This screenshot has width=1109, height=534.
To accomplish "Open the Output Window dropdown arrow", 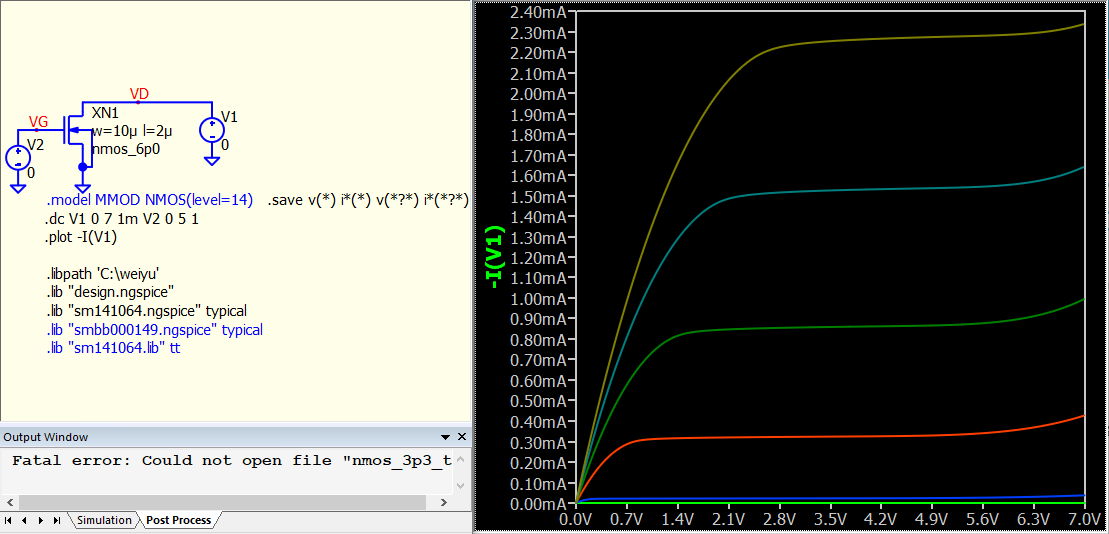I will [446, 437].
